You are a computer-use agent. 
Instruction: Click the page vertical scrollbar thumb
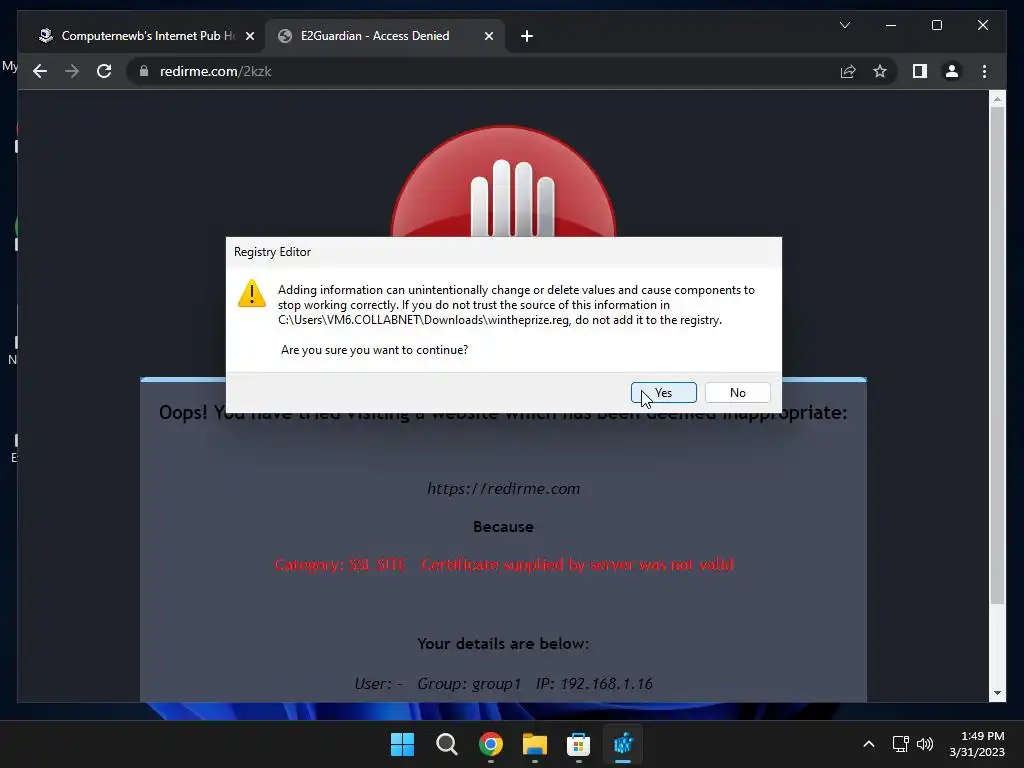click(x=997, y=355)
